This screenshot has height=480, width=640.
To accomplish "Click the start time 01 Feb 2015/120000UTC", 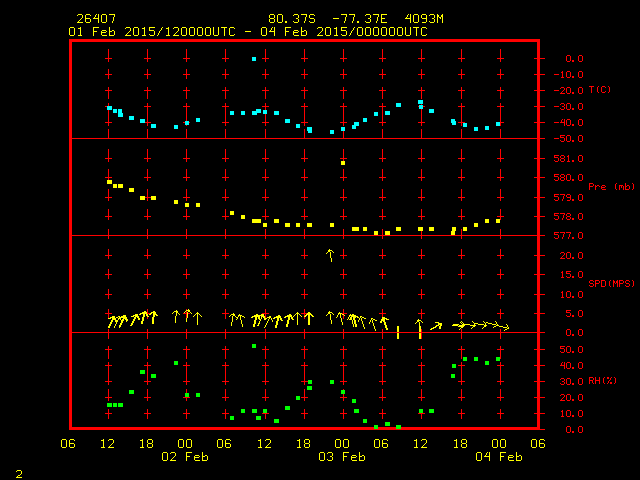I will [x=152, y=32].
